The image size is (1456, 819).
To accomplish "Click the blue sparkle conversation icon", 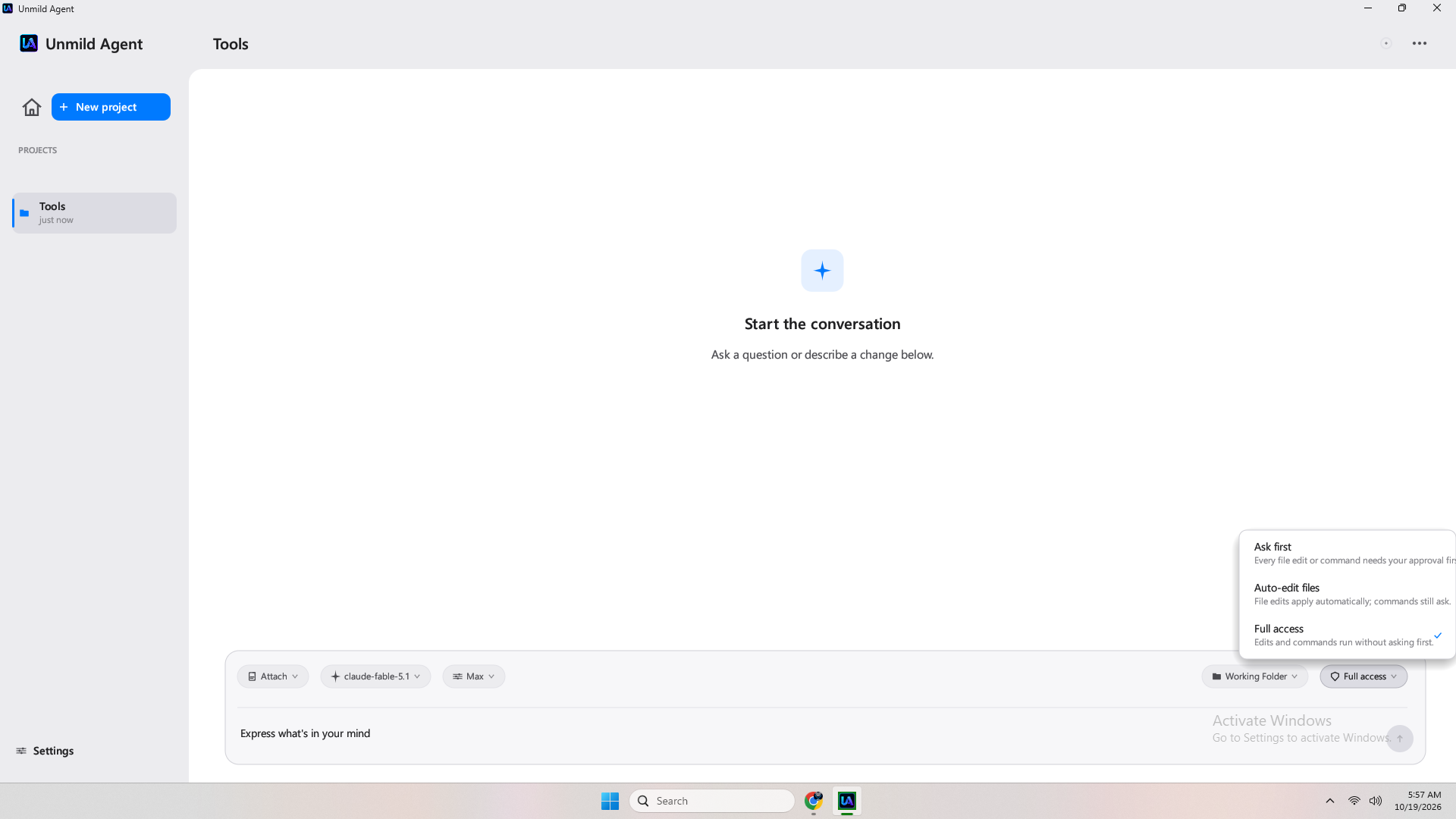I will [822, 271].
